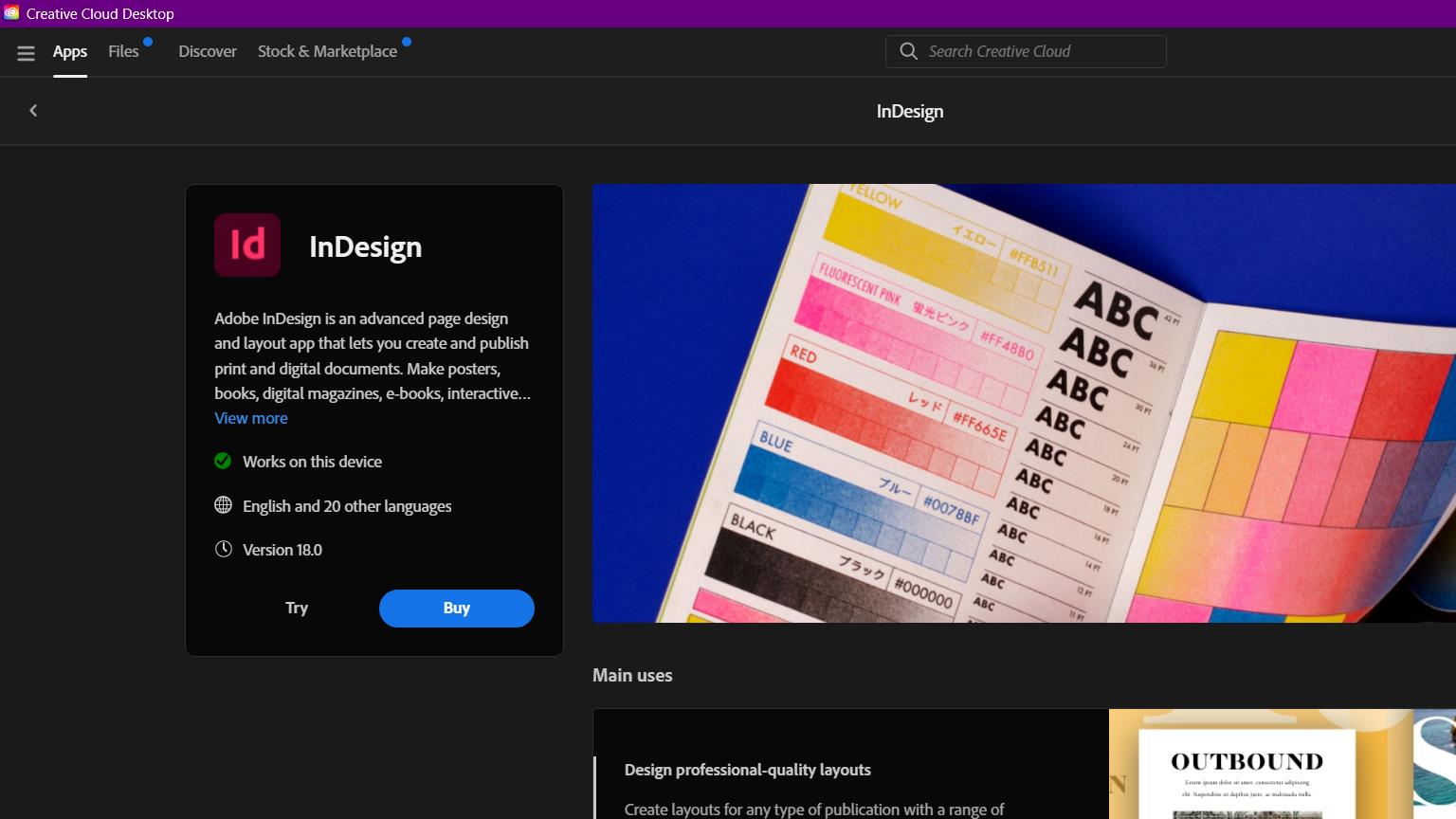Switch to the Apps tab

pyautogui.click(x=70, y=51)
